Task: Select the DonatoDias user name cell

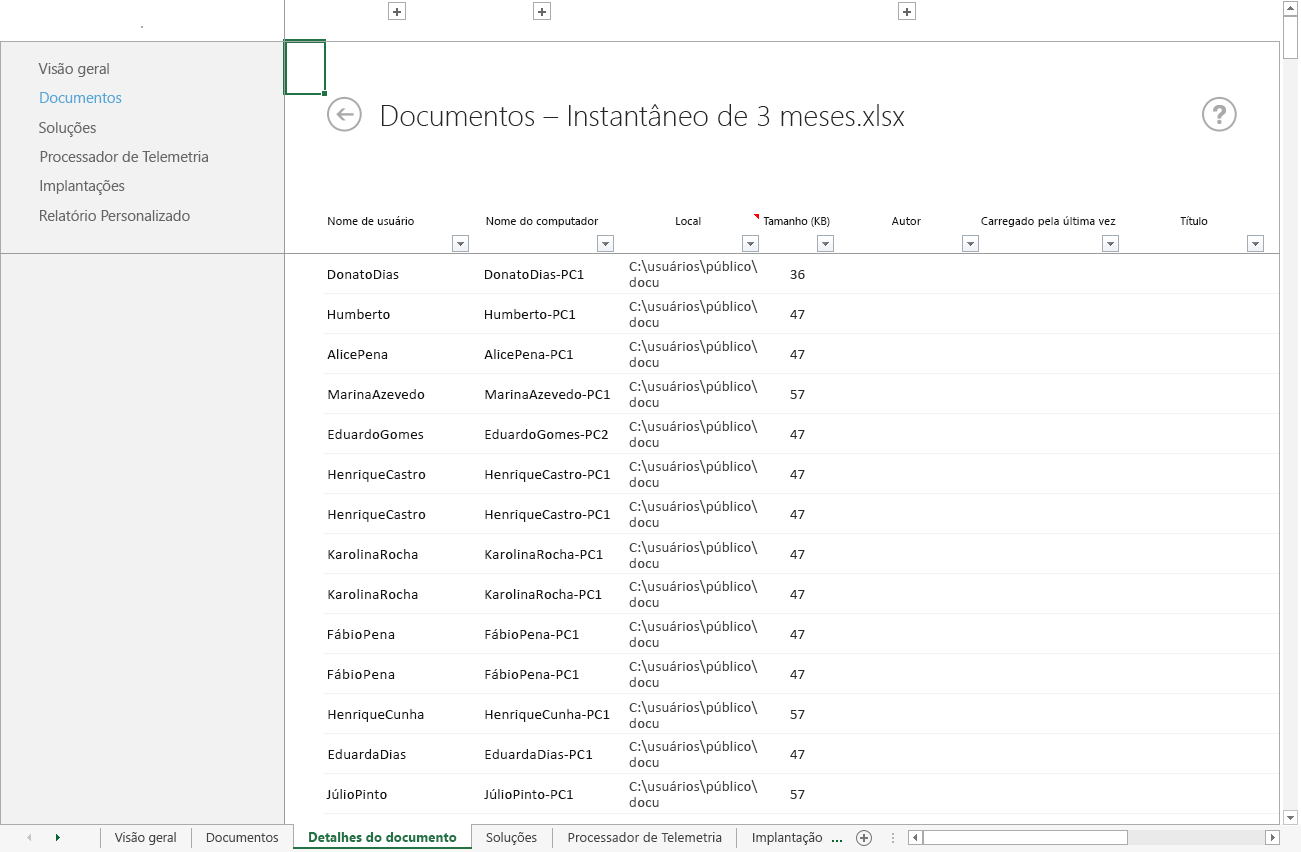Action: (363, 274)
